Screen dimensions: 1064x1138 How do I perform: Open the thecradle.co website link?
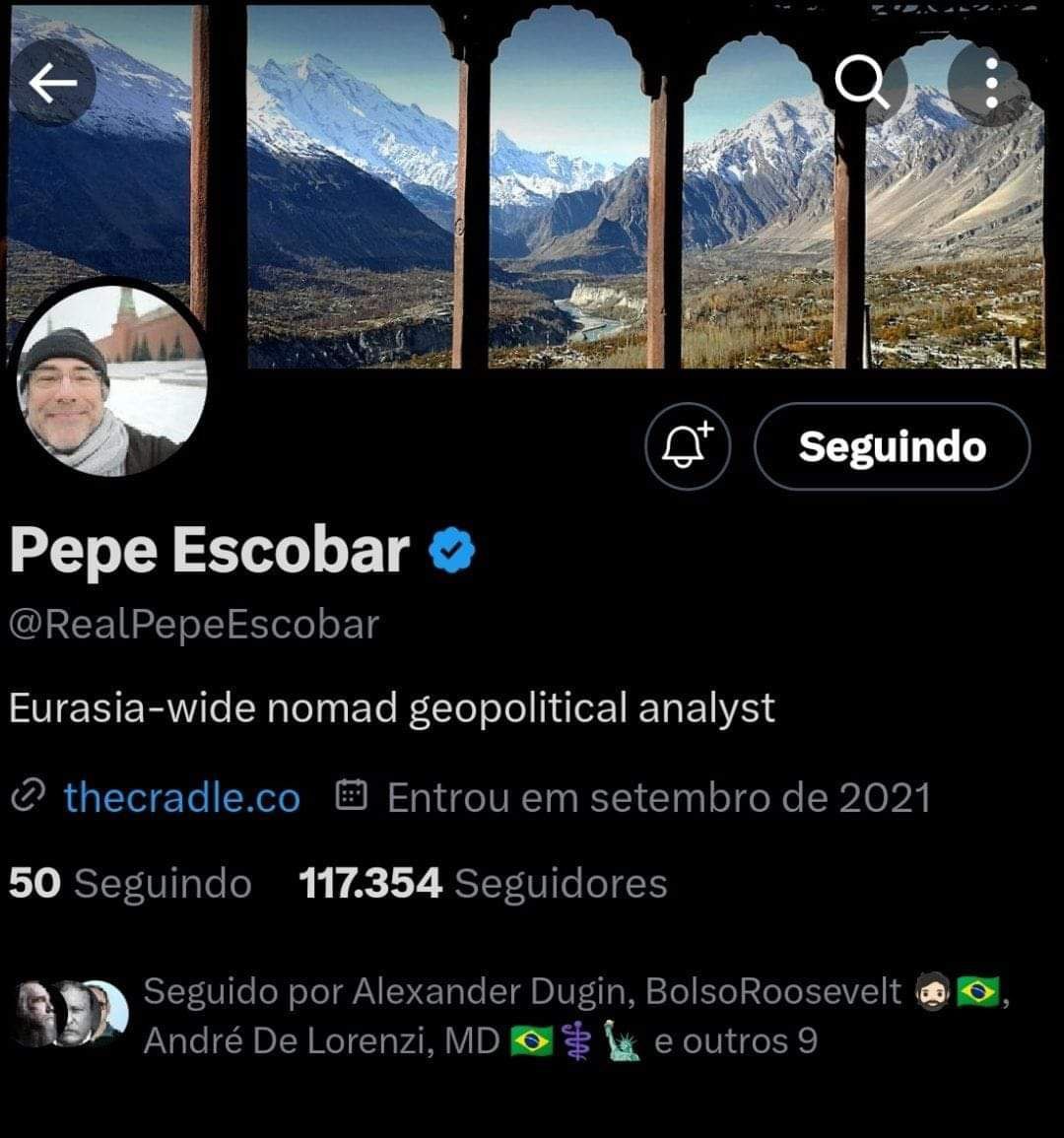pyautogui.click(x=181, y=798)
